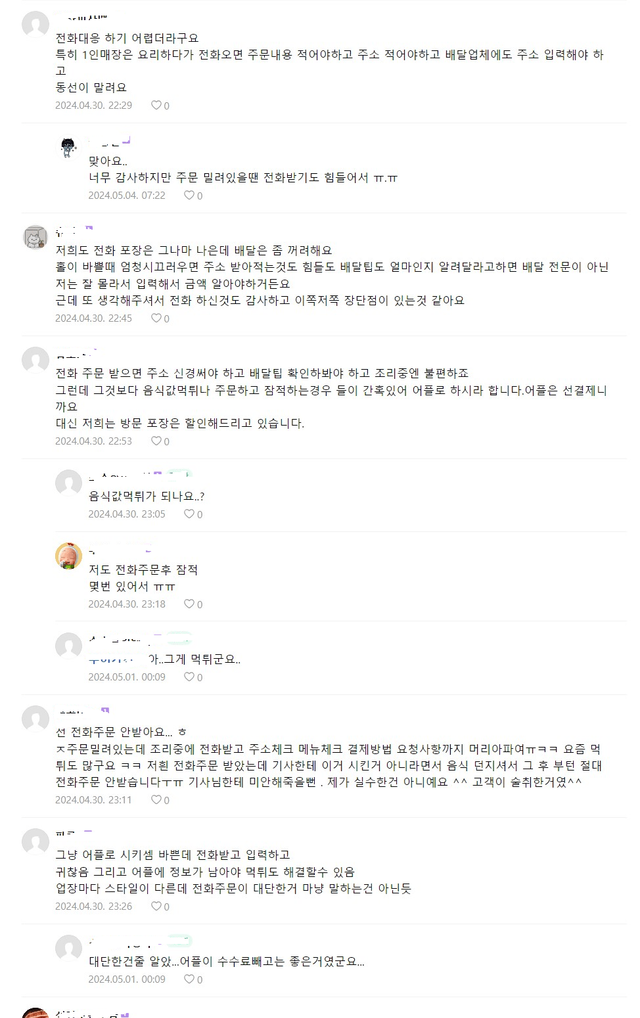Like the reply ending '그게 먹튀군요..'
The image size is (640, 1018).
pos(189,677)
